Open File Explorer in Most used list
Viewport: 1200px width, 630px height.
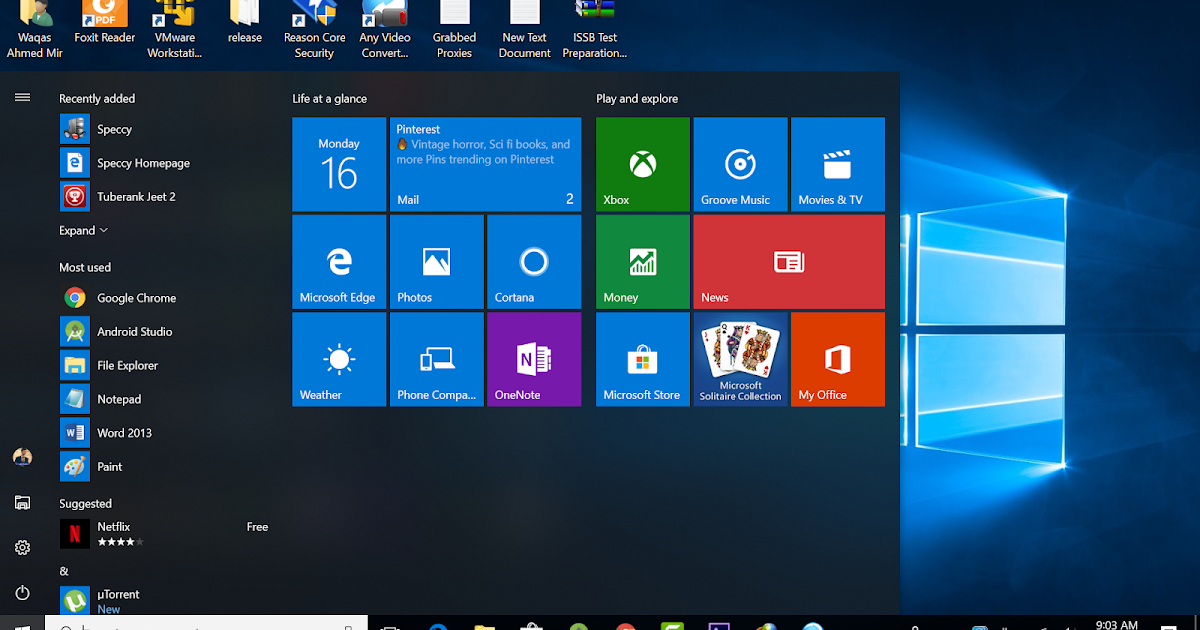tap(165, 366)
